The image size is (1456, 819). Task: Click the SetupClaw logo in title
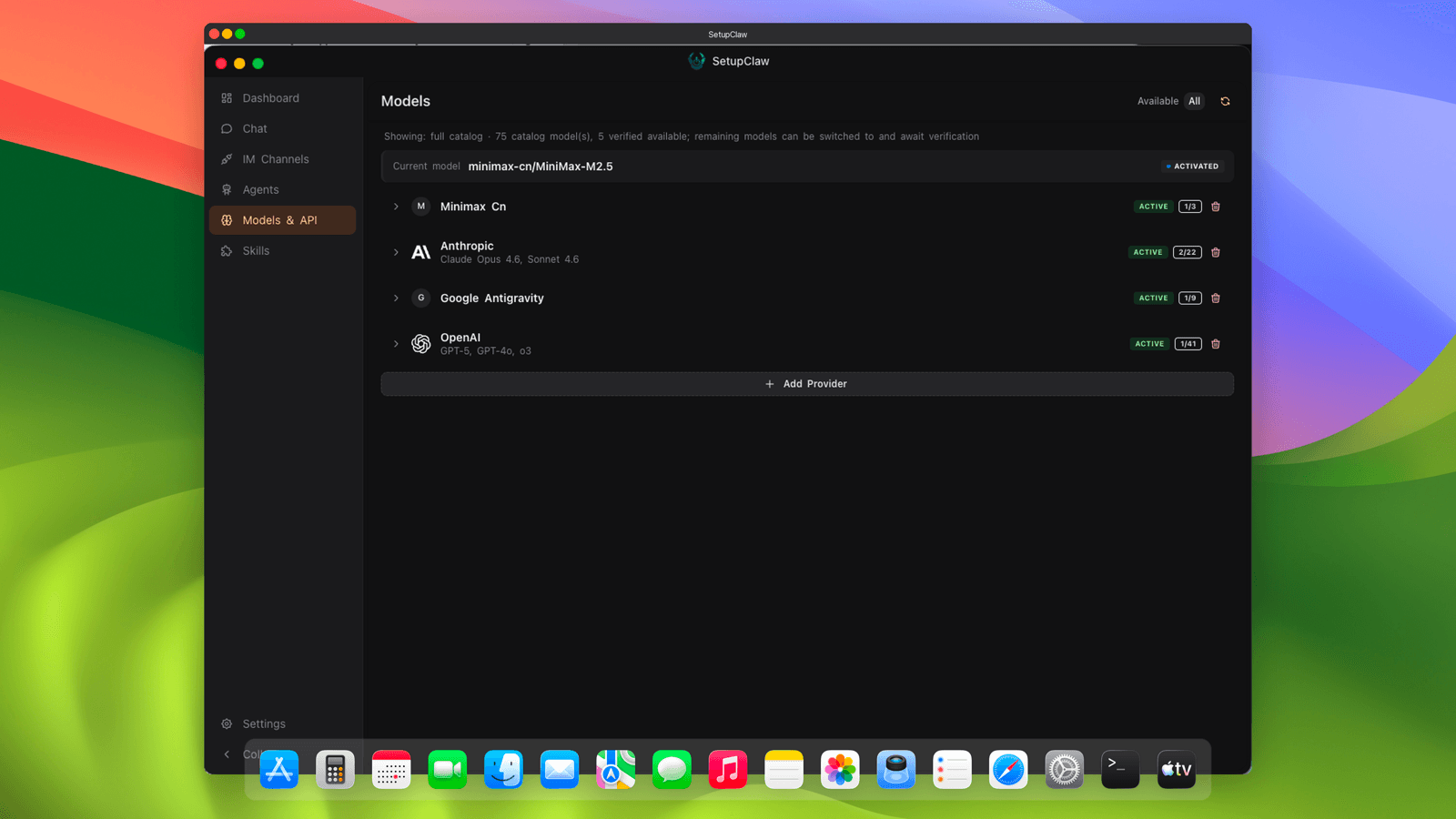(x=696, y=61)
